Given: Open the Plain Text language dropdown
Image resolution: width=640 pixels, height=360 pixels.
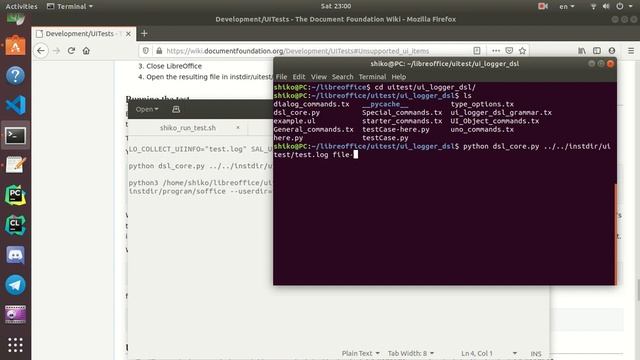Looking at the screenshot, I should (360, 353).
